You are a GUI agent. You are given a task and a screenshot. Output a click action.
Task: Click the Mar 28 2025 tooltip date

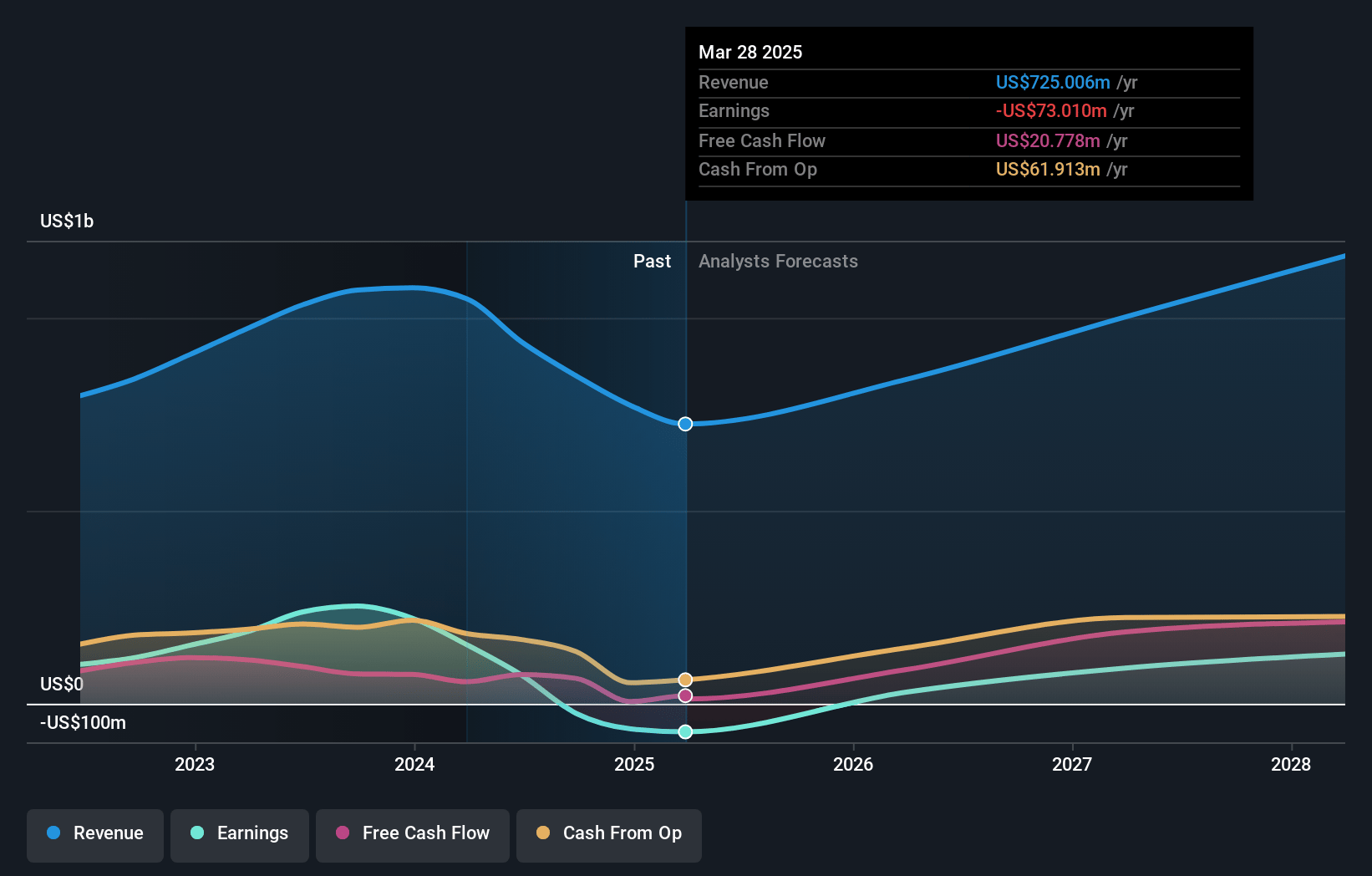click(750, 52)
